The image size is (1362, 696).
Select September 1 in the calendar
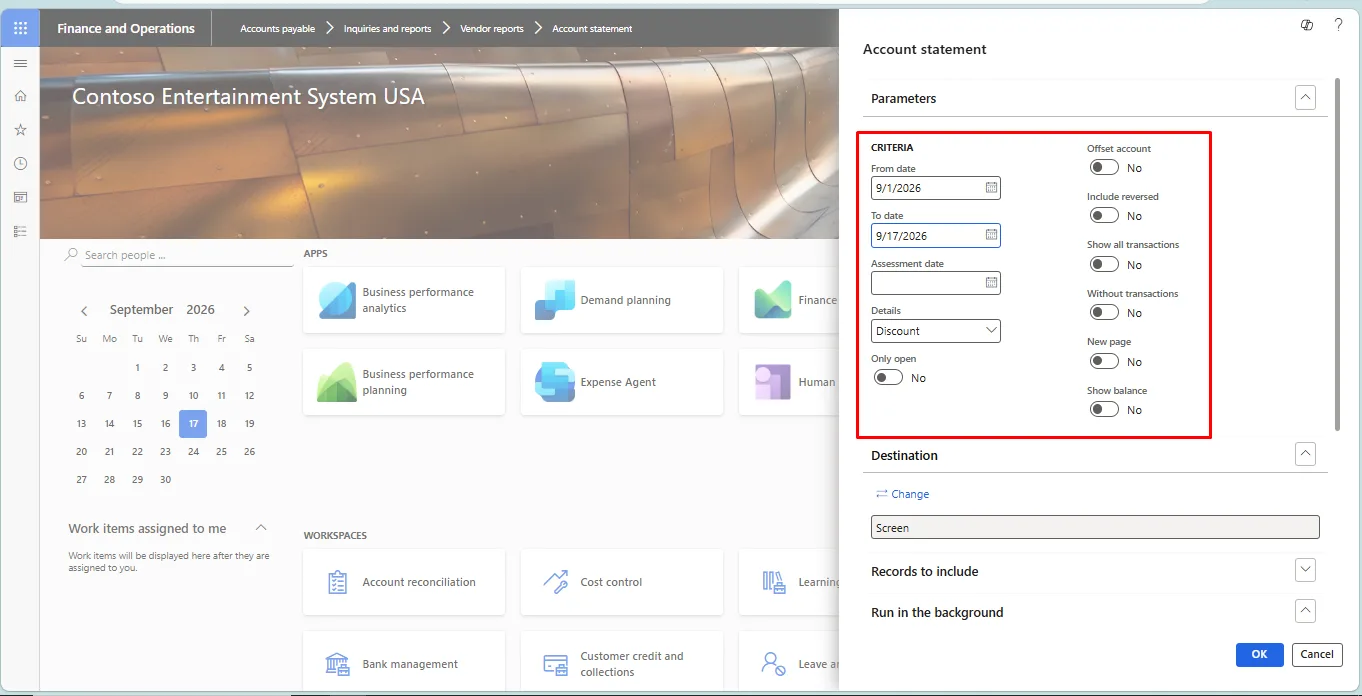click(137, 367)
